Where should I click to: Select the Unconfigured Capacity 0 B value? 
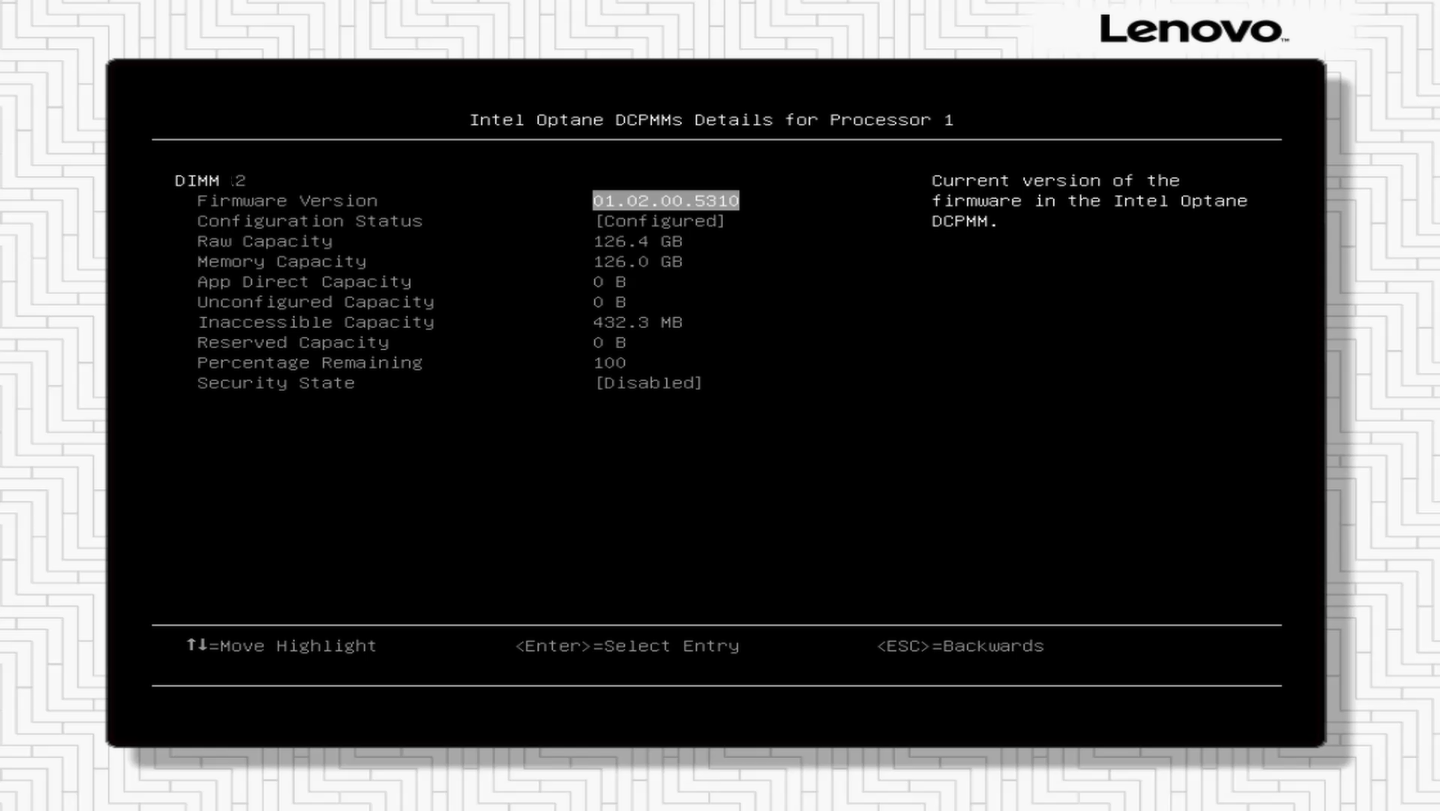[x=610, y=302]
